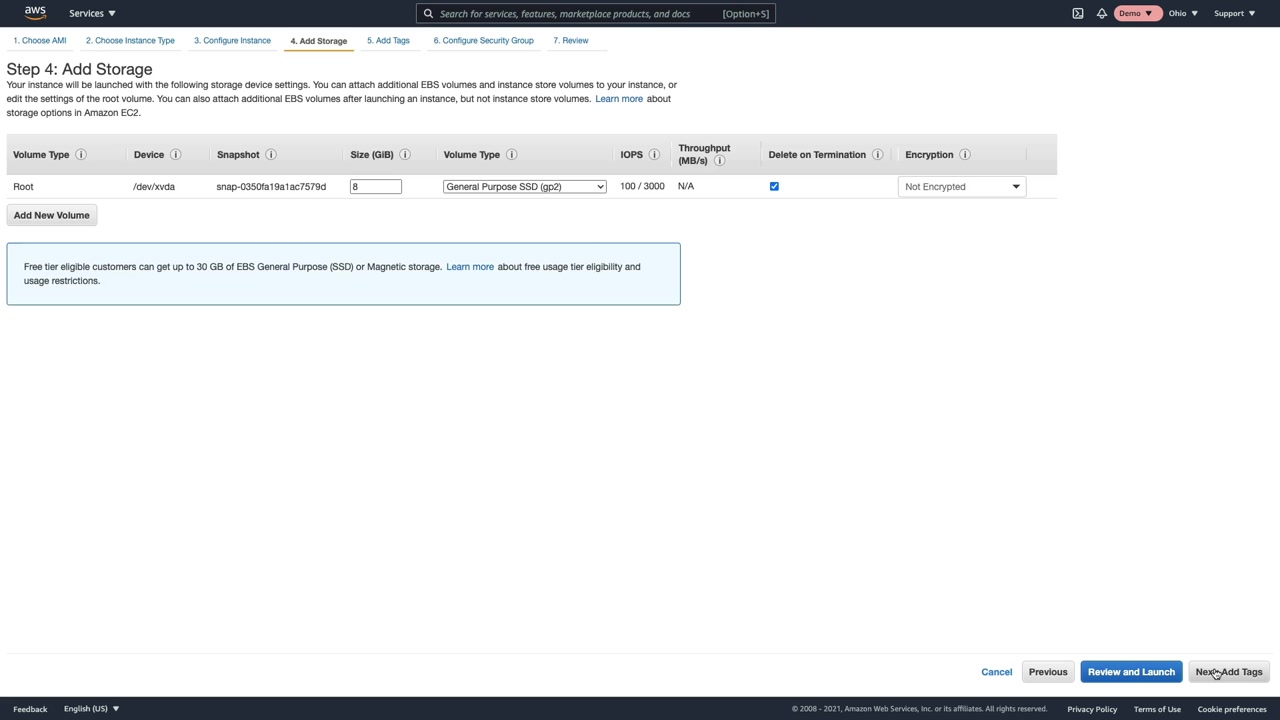Go to 2. Choose Instance Type step

(x=130, y=41)
